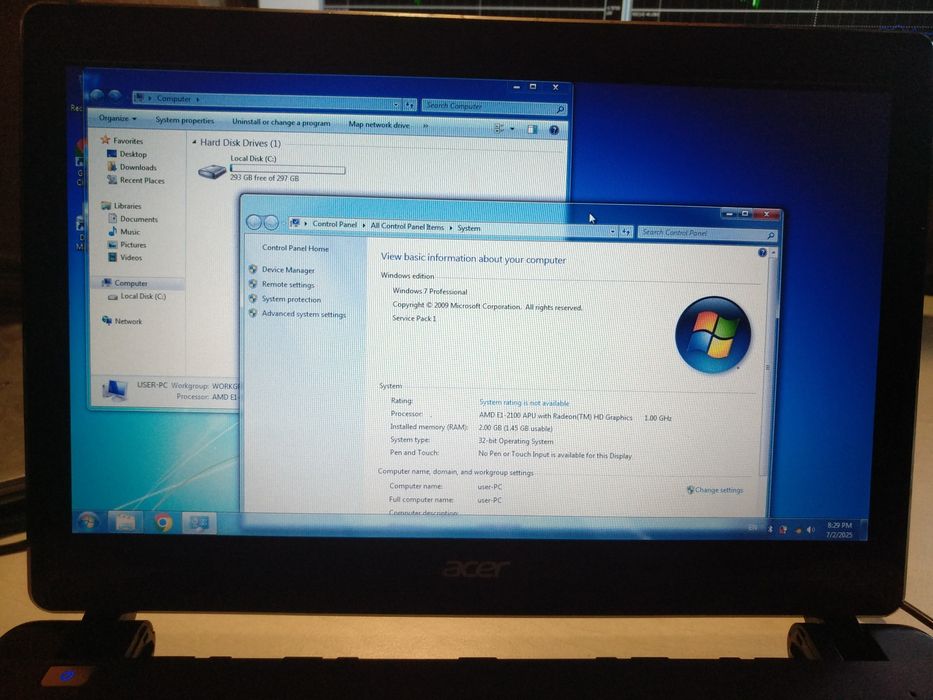This screenshot has width=933, height=700.
Task: Click the taskbar clock showing 8:29 PM
Action: coord(839,530)
